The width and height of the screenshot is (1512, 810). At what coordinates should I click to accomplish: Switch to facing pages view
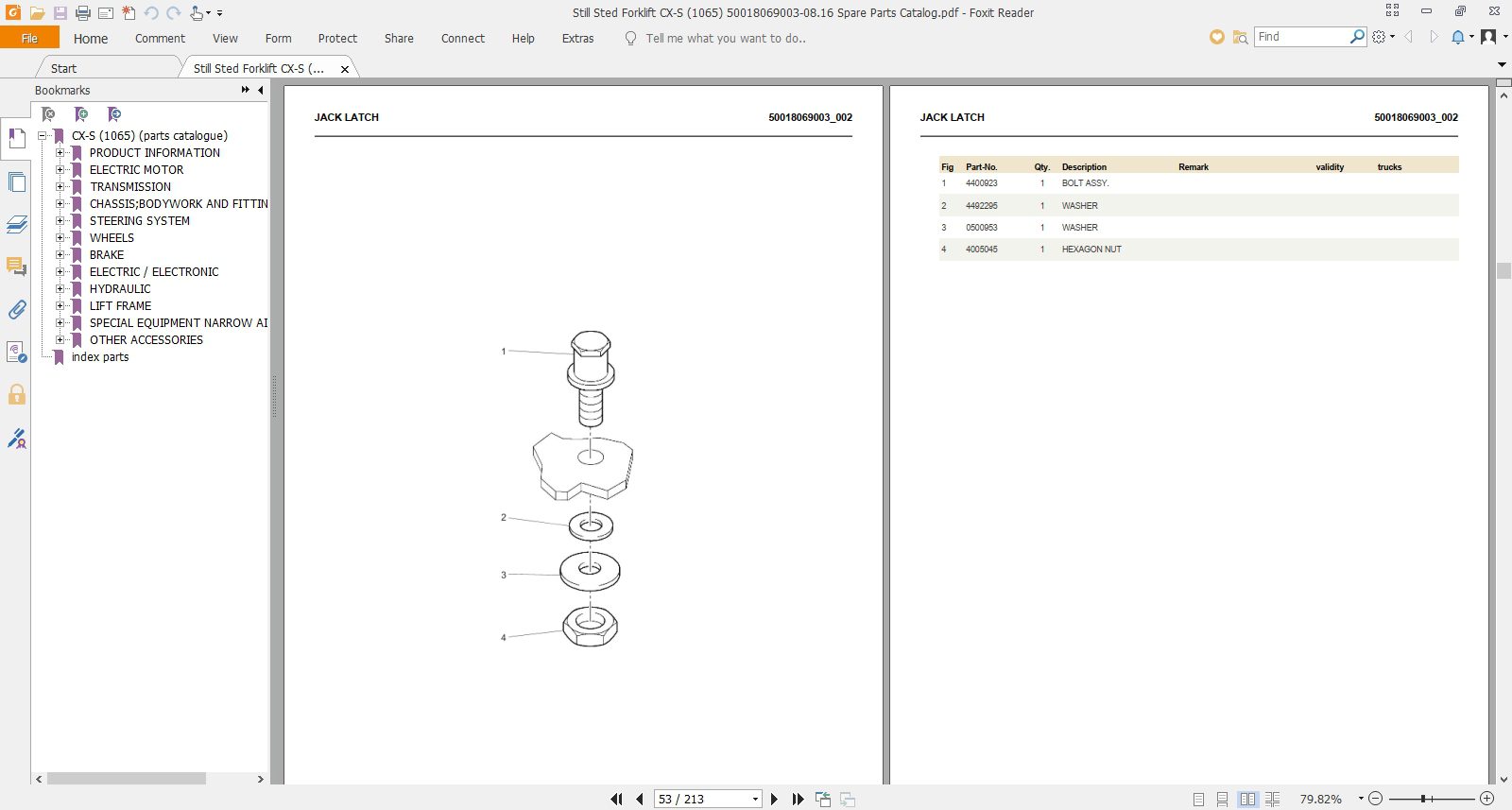tap(1247, 800)
